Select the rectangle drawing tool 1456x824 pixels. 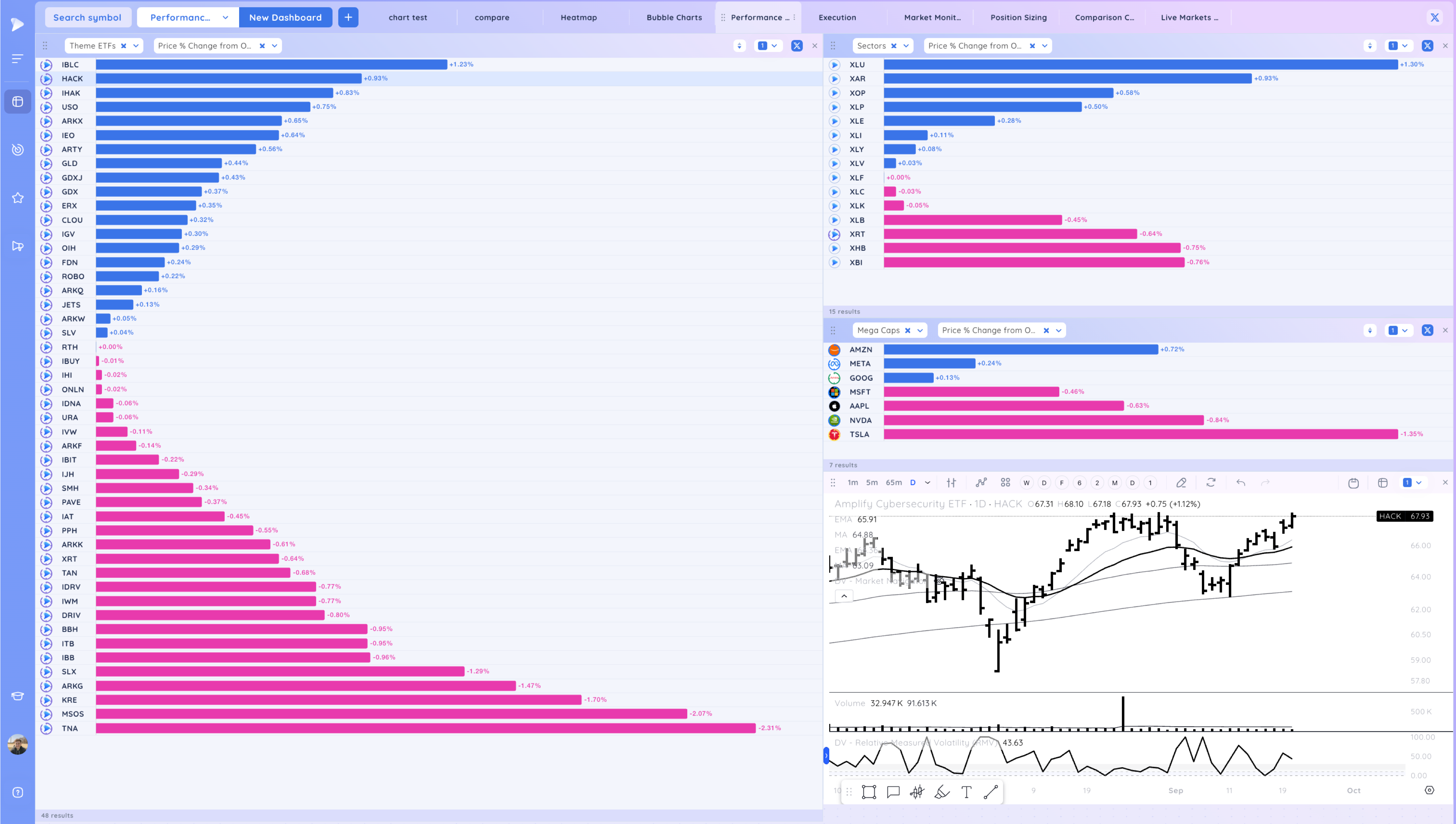tap(869, 792)
